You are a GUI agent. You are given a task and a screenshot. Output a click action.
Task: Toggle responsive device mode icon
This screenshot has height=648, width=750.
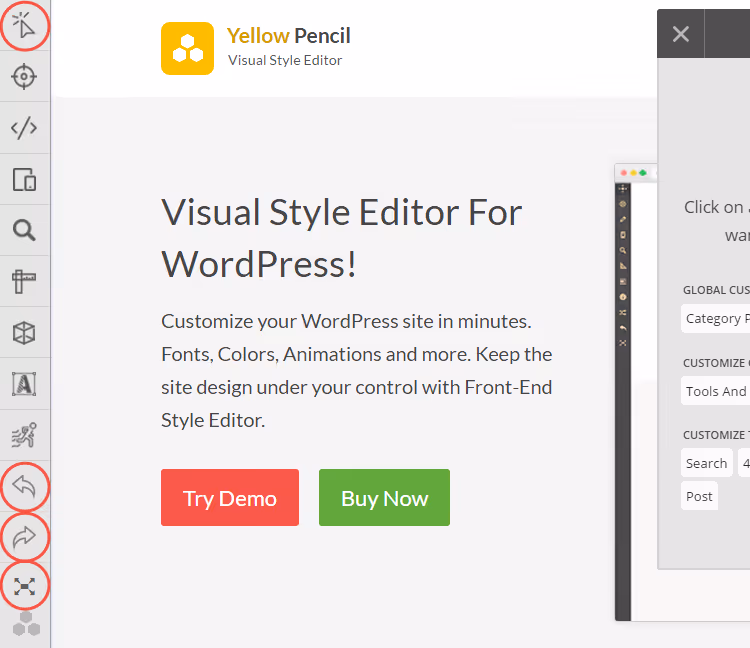24,179
